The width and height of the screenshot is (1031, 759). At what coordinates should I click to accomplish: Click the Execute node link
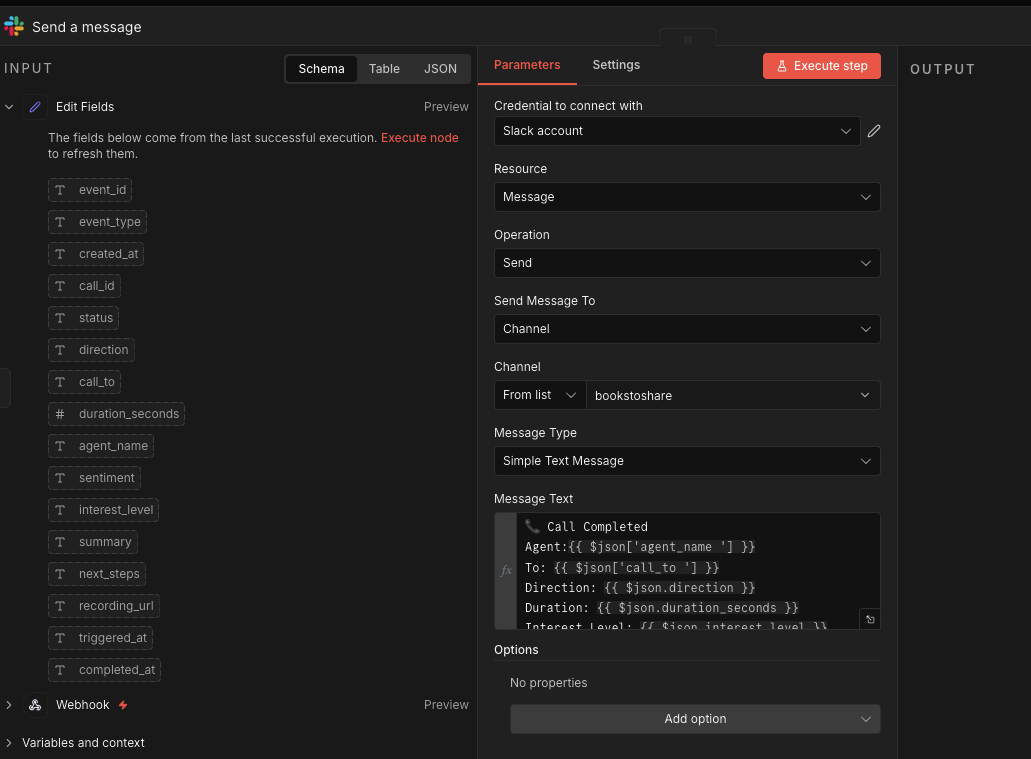pos(419,138)
